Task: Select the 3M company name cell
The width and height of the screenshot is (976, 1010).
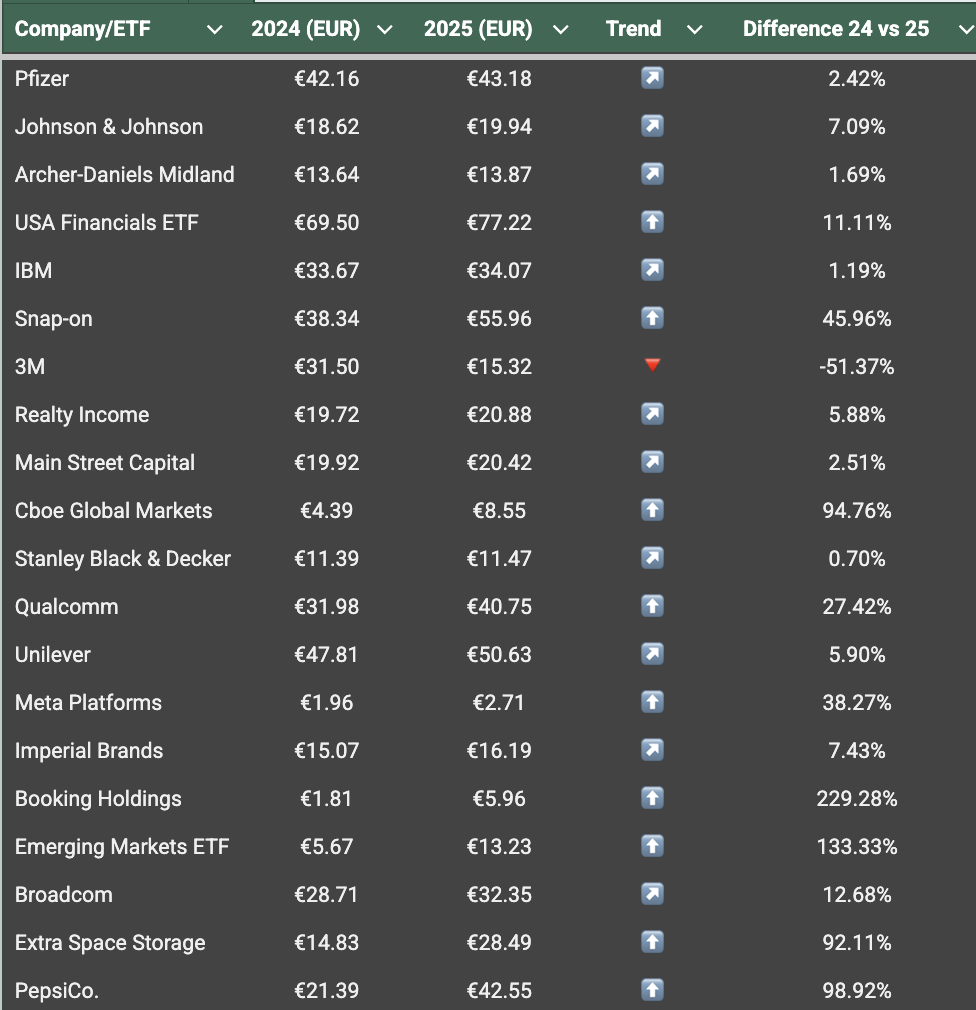Action: [30, 367]
